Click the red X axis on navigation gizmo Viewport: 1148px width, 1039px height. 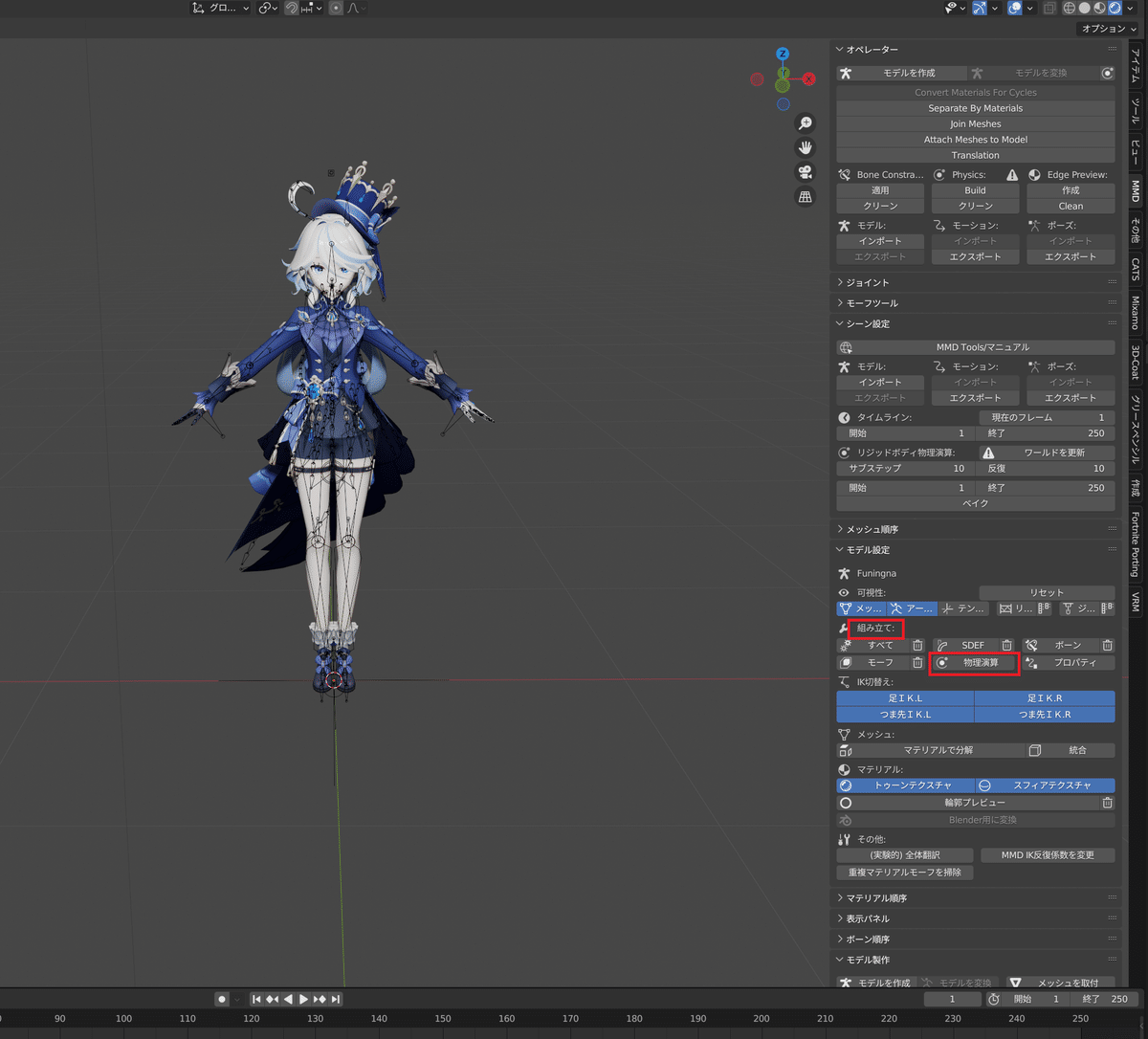[808, 79]
